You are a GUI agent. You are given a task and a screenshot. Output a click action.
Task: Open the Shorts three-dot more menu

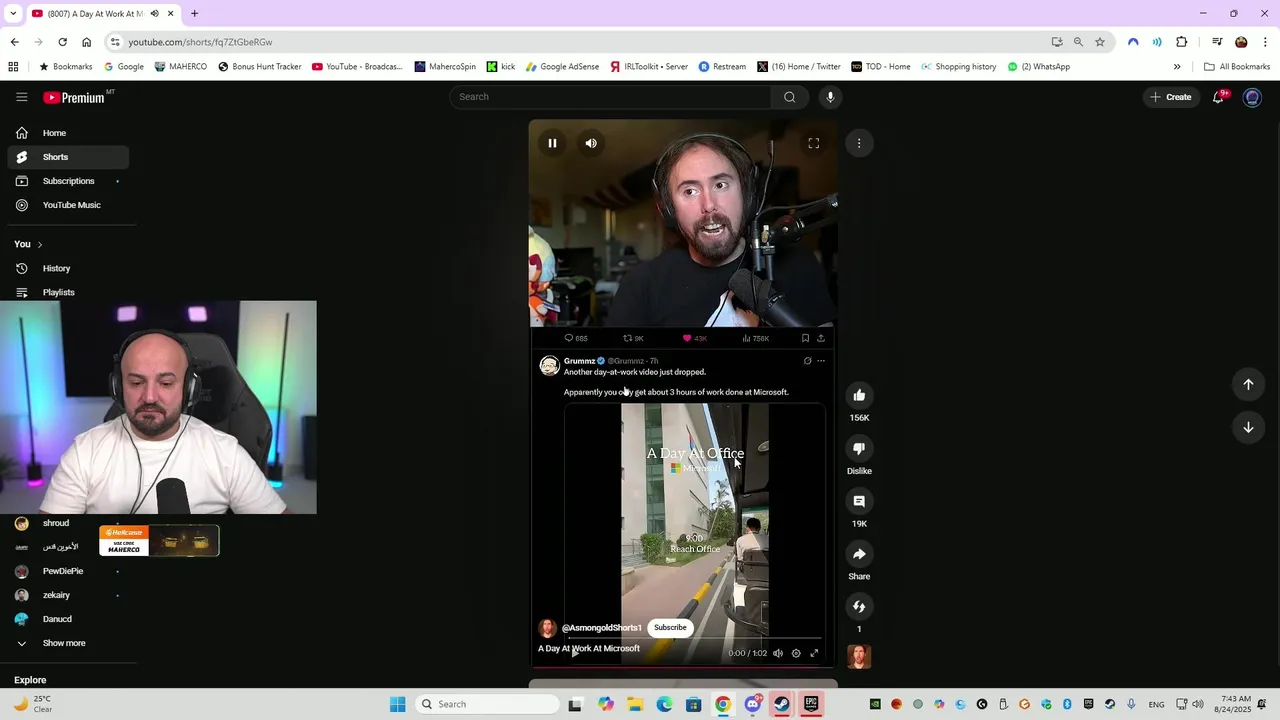(x=859, y=143)
